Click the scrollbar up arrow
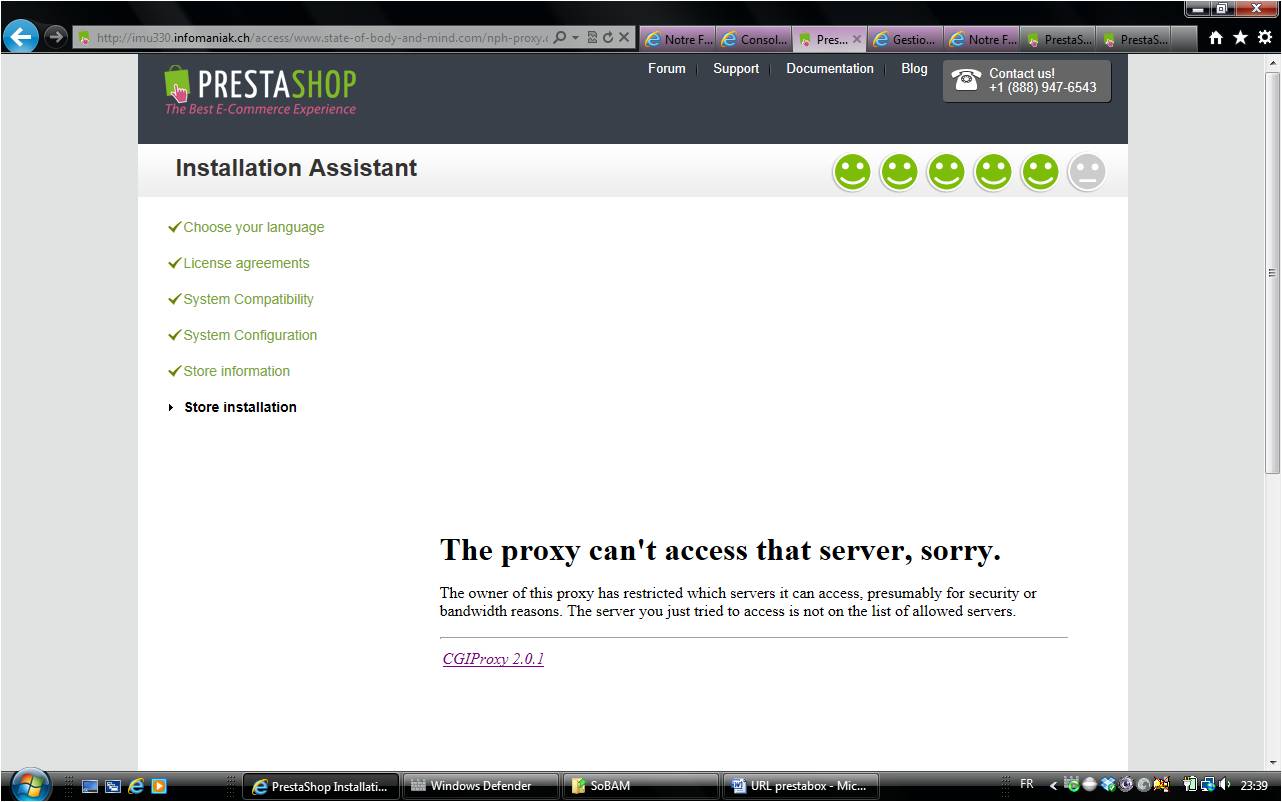1282x802 pixels. (1272, 62)
